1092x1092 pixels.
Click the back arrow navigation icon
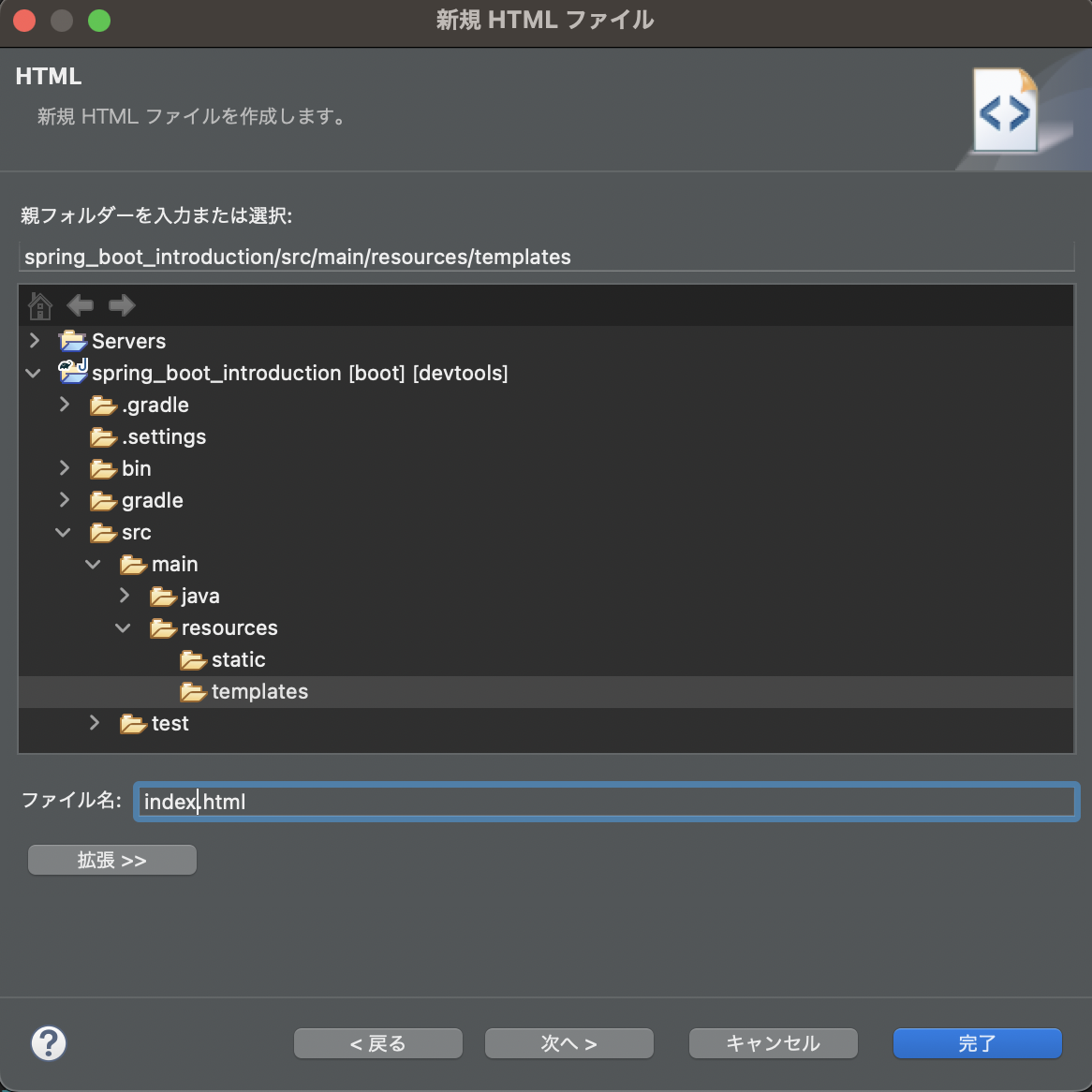81,305
